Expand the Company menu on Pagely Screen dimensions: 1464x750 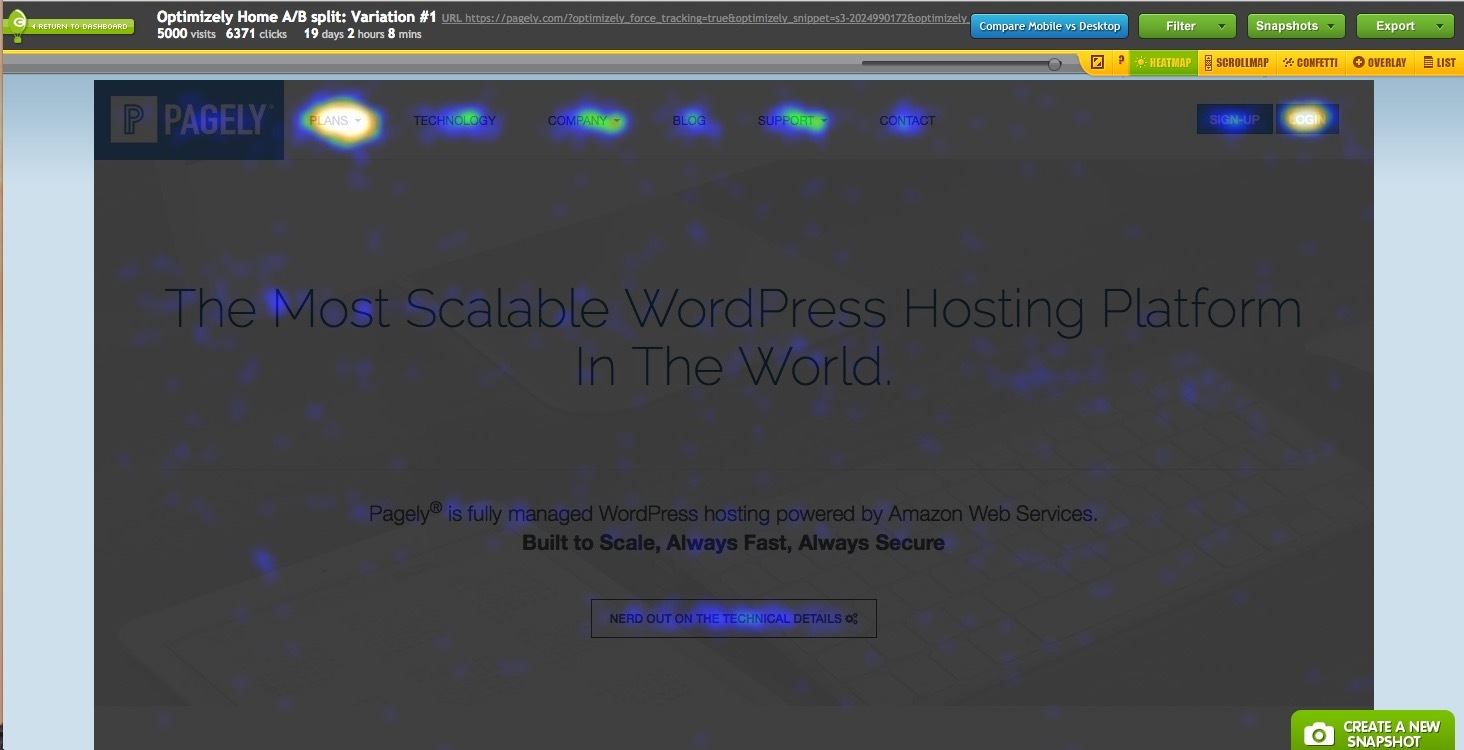coord(584,121)
